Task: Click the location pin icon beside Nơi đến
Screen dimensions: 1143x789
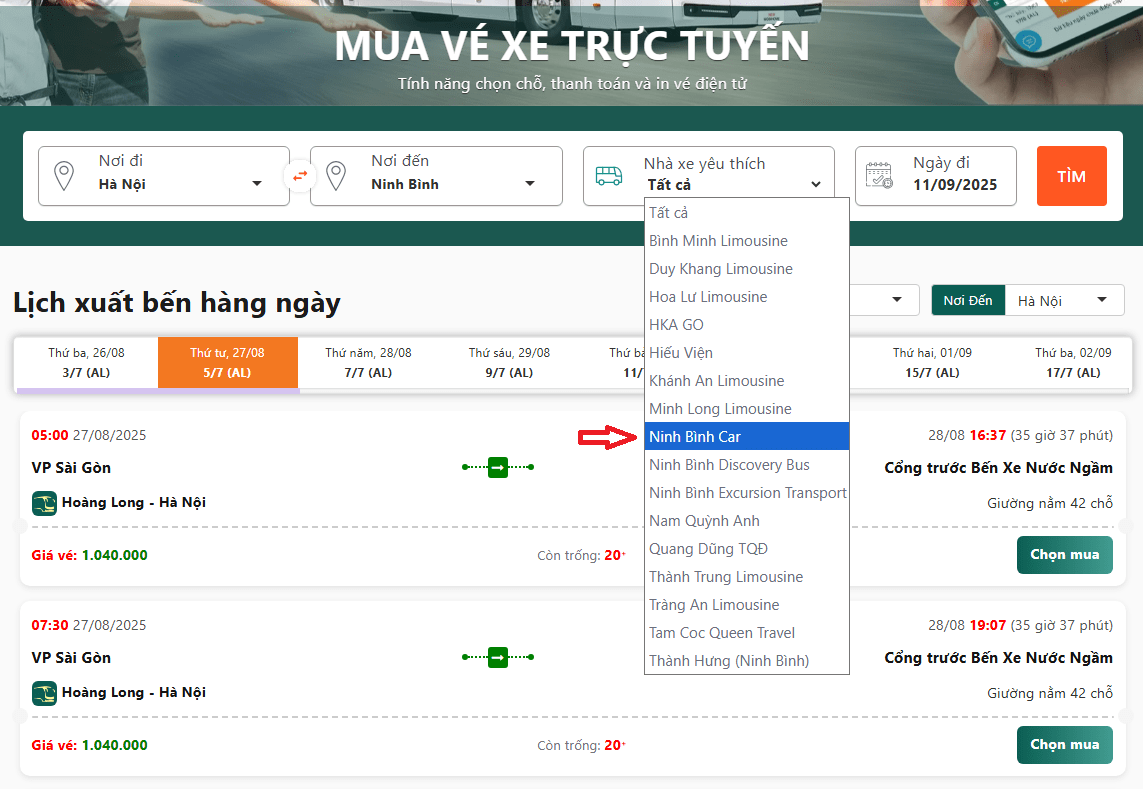Action: pyautogui.click(x=336, y=176)
